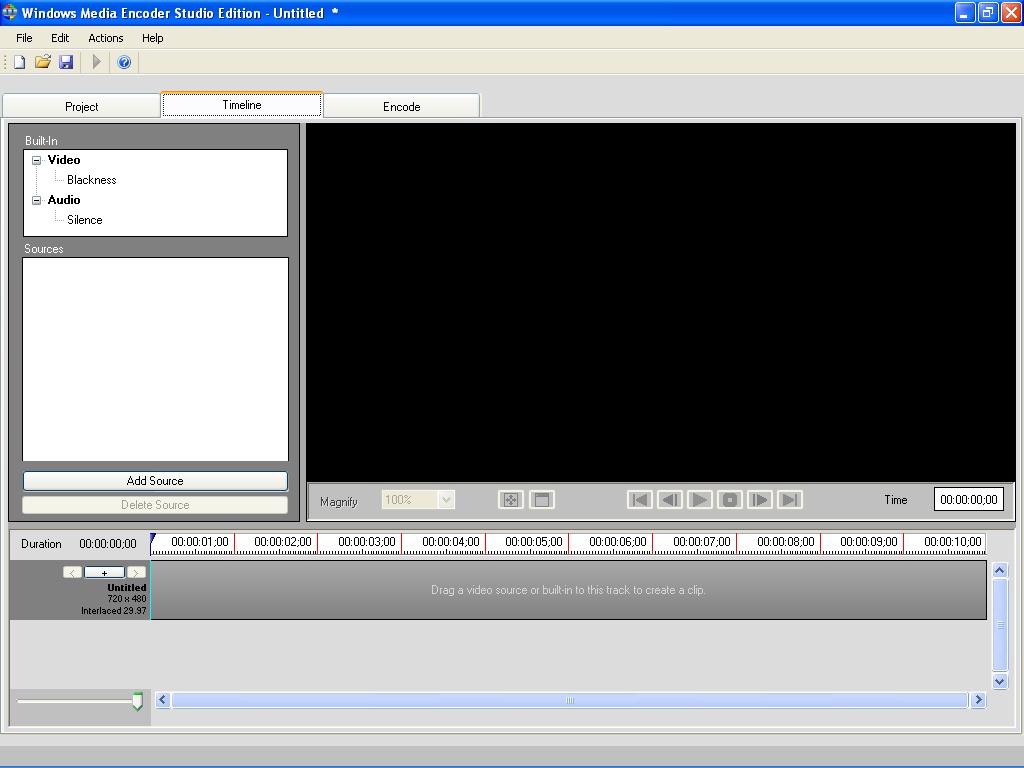1024x768 pixels.
Task: Click the Add Source button
Action: click(x=155, y=481)
